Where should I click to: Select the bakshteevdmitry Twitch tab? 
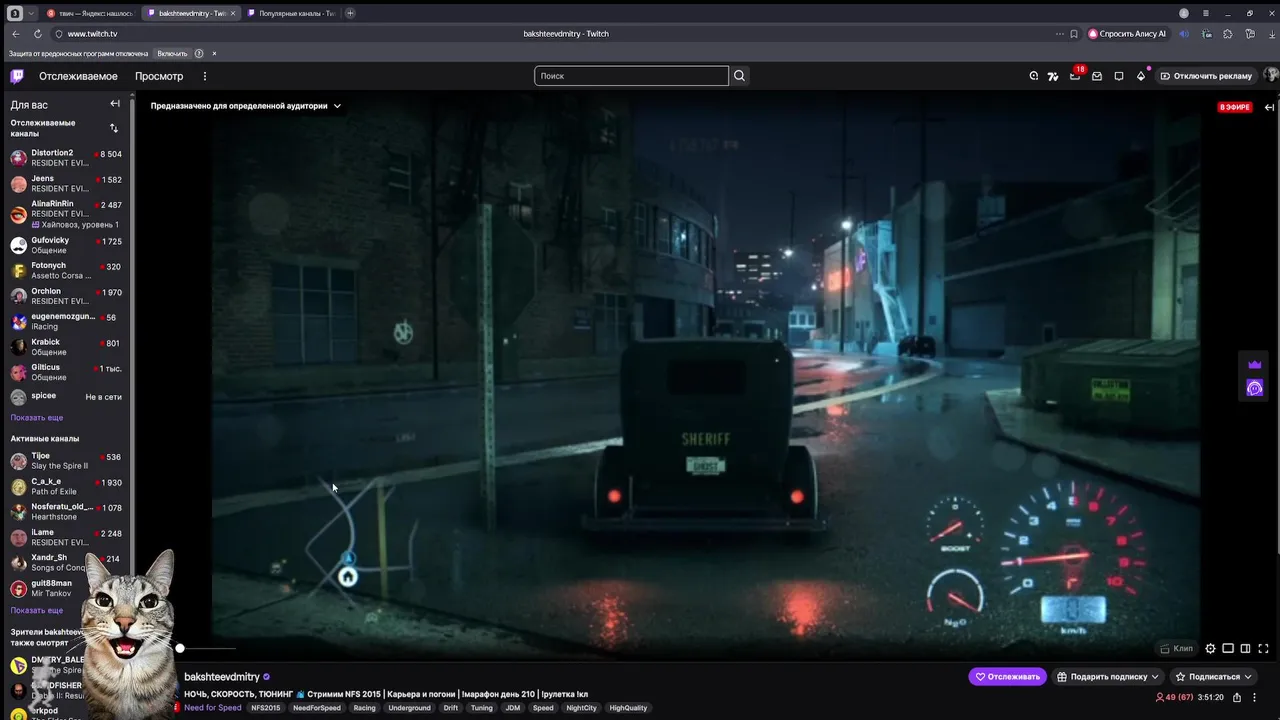(x=190, y=13)
